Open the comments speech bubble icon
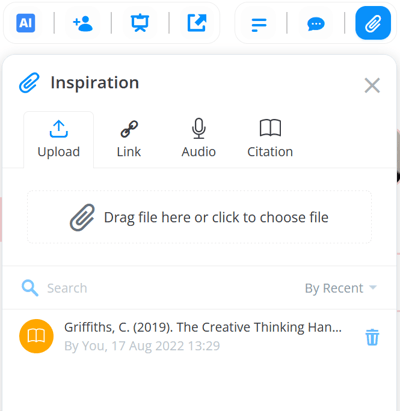 tap(316, 24)
